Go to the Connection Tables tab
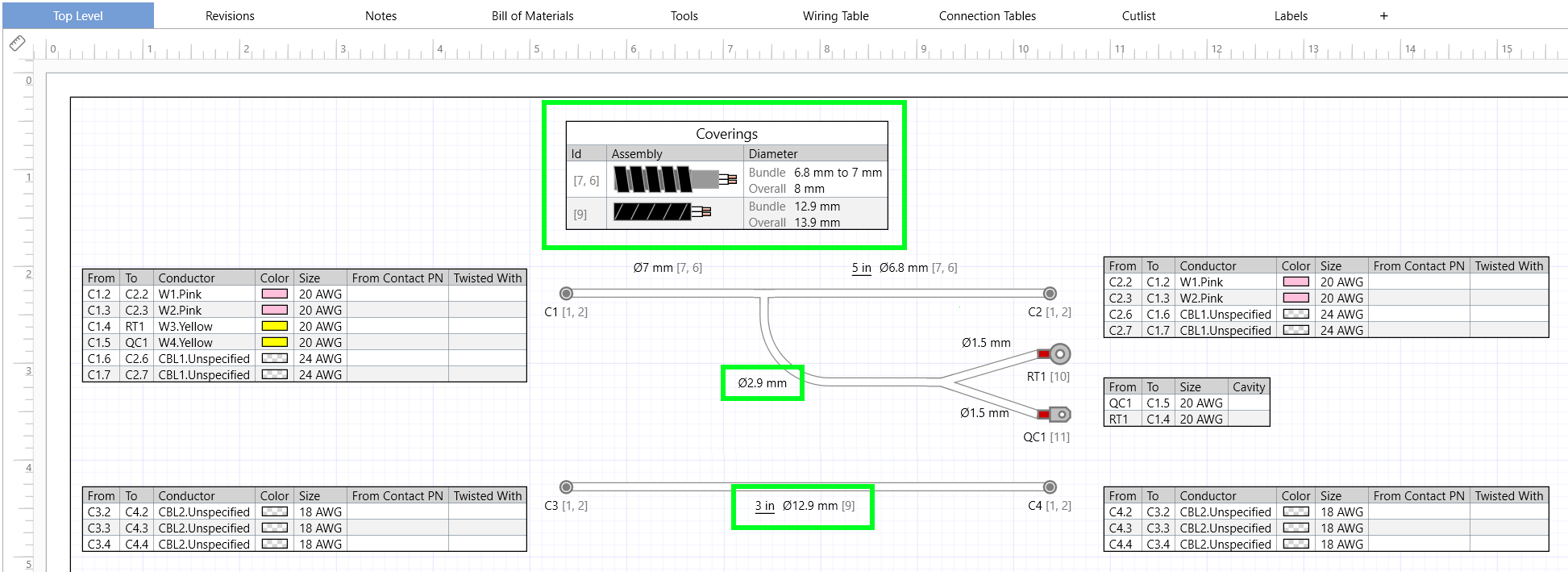 pos(988,16)
